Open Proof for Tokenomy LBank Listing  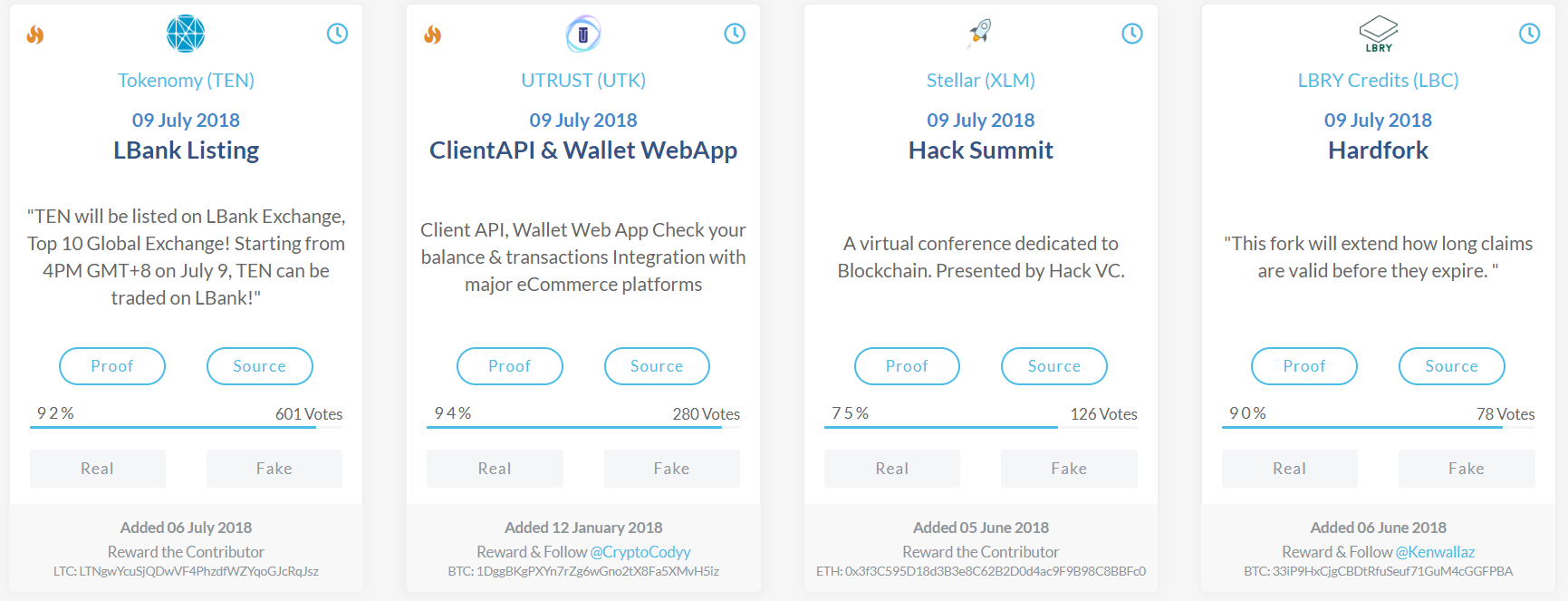[112, 366]
